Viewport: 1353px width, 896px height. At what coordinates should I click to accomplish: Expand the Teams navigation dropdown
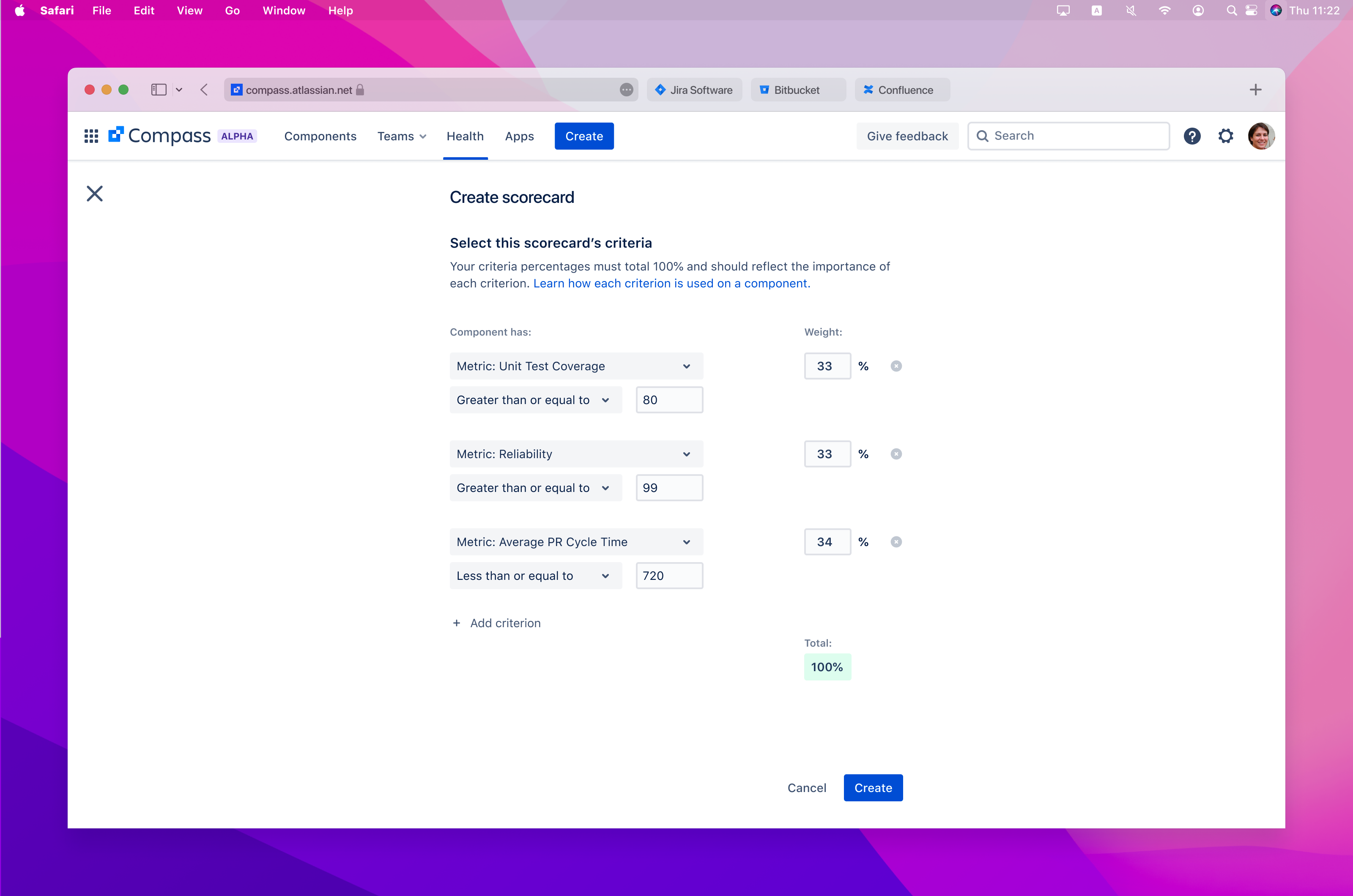pos(402,136)
